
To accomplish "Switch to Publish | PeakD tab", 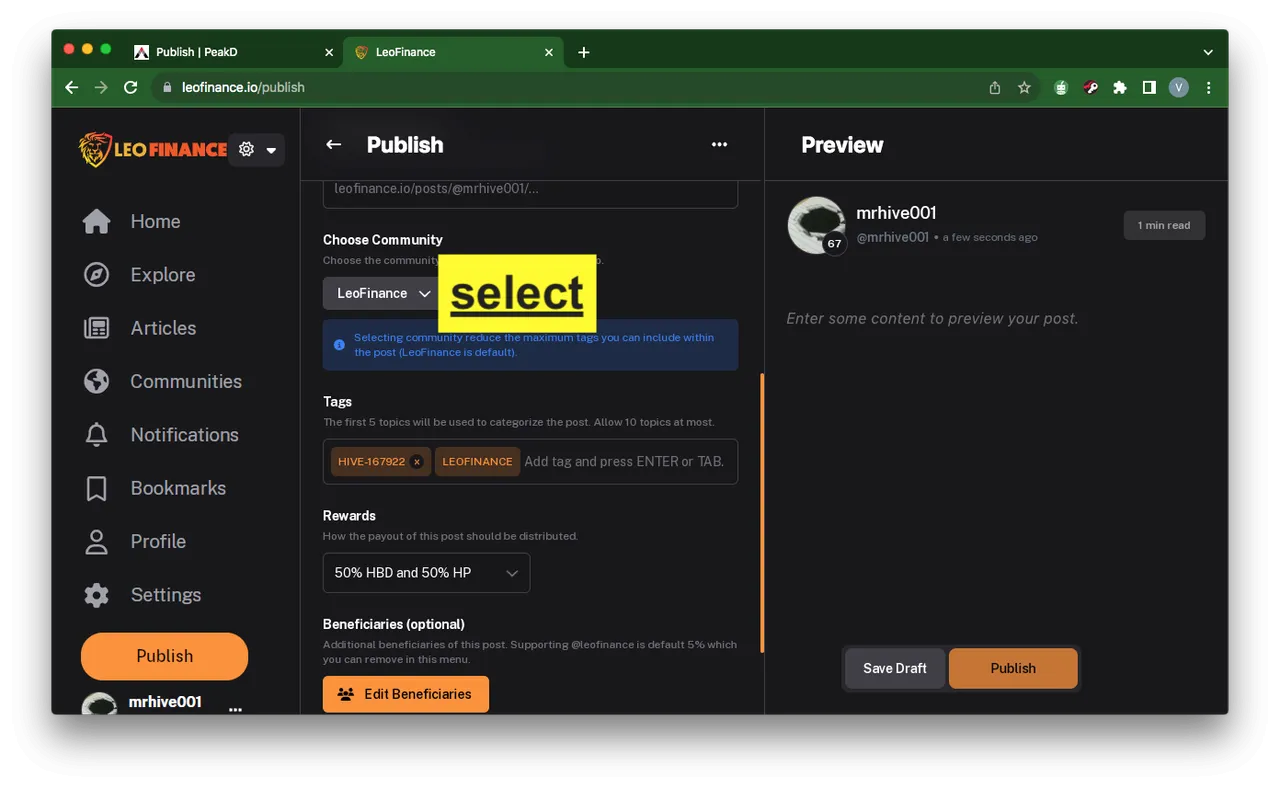I will 231,52.
